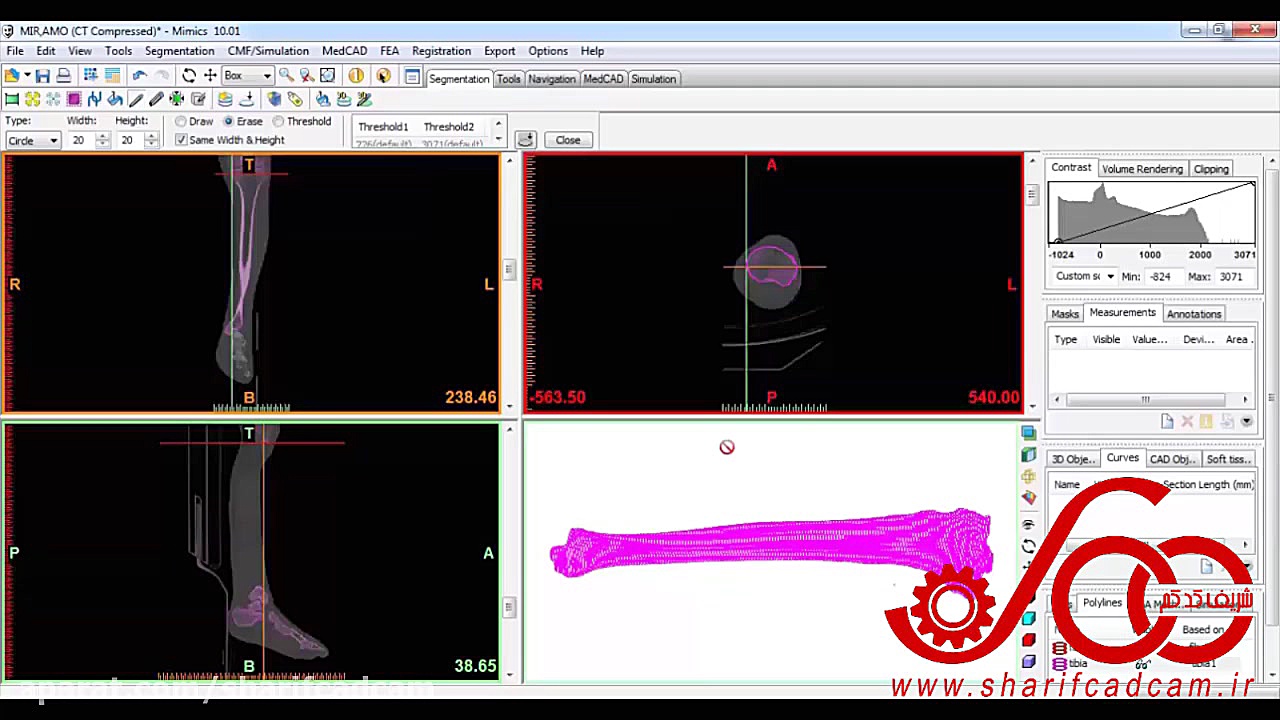Select the Edit Masks pencil icon
This screenshot has height=720, width=1280.
[136, 99]
